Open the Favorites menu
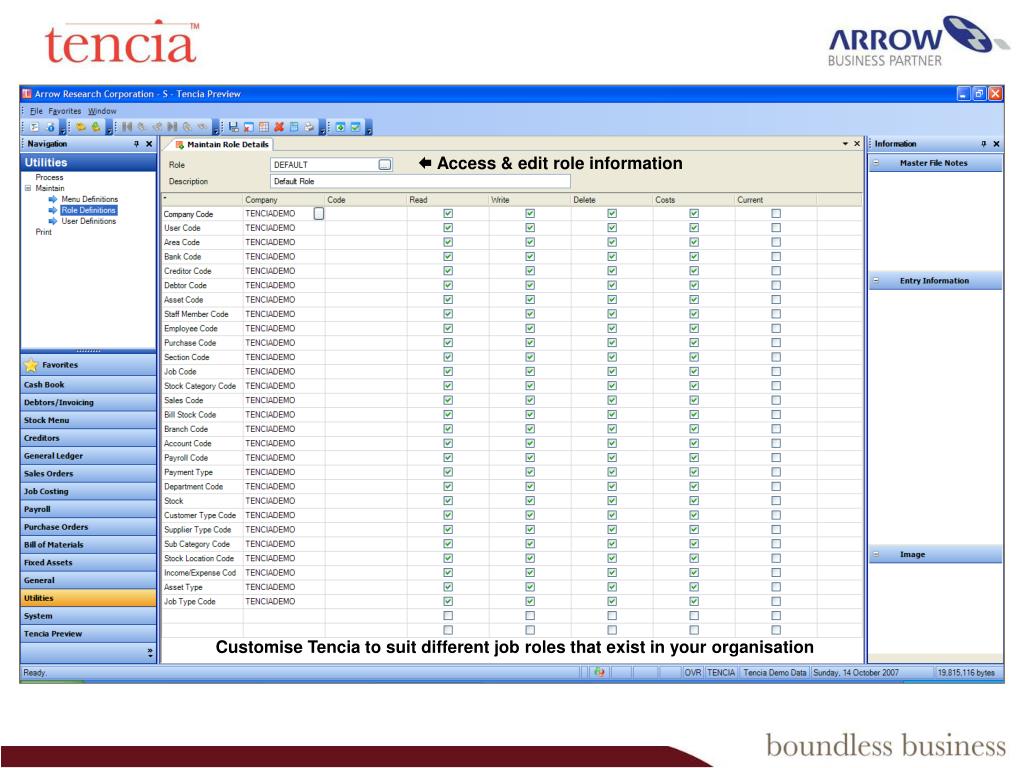 [65, 111]
